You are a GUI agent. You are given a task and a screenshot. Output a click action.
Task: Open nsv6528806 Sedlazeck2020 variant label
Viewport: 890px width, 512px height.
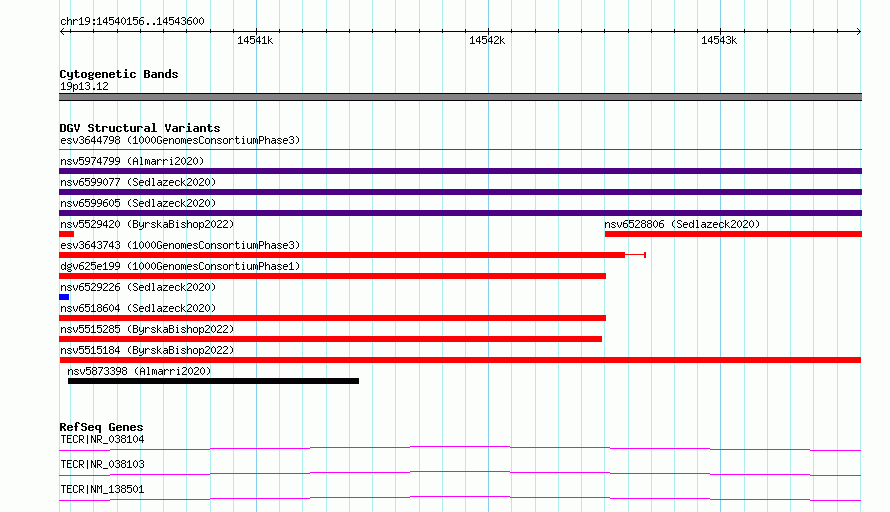[682, 224]
